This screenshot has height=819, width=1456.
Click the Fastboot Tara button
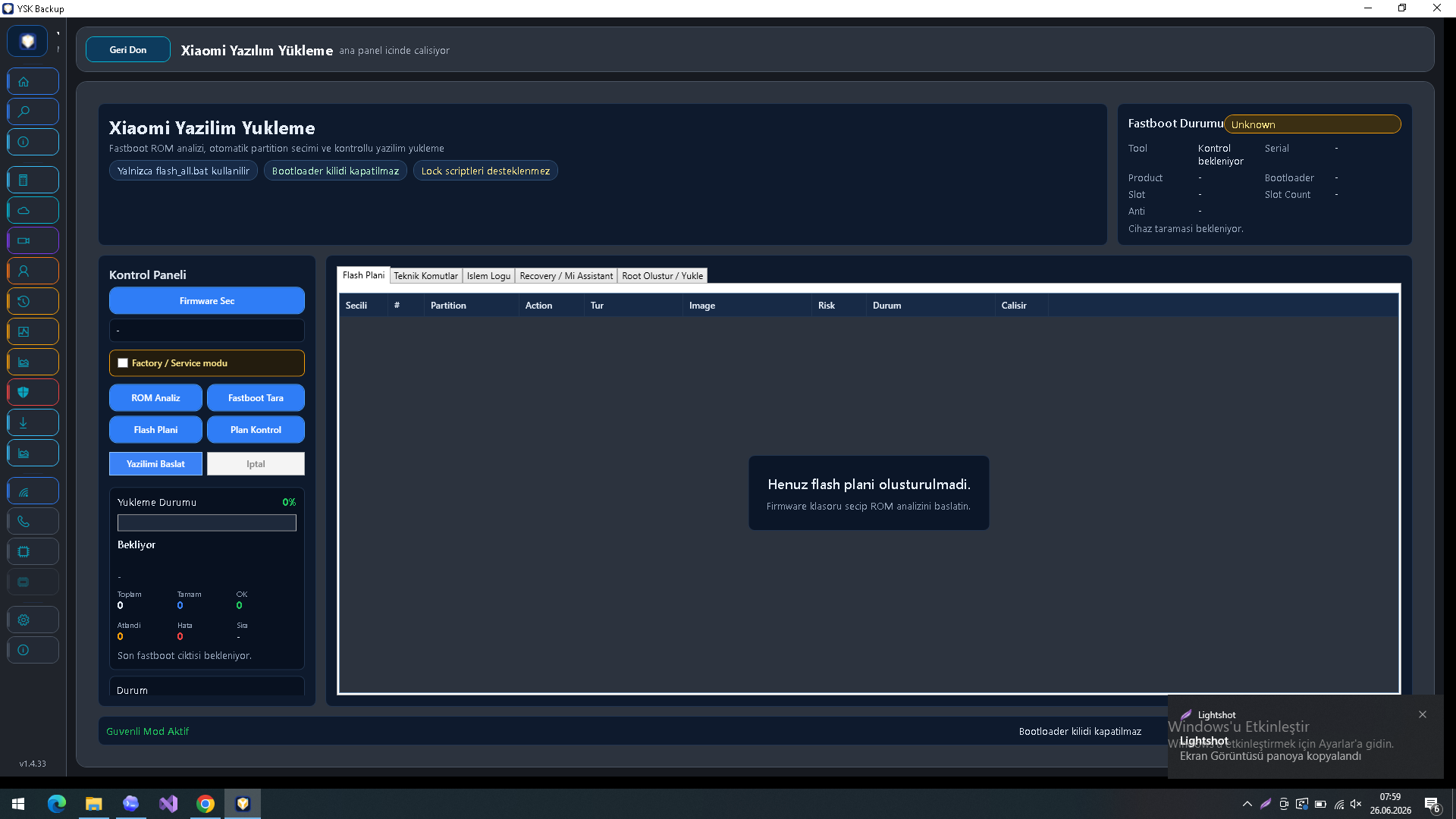(256, 398)
